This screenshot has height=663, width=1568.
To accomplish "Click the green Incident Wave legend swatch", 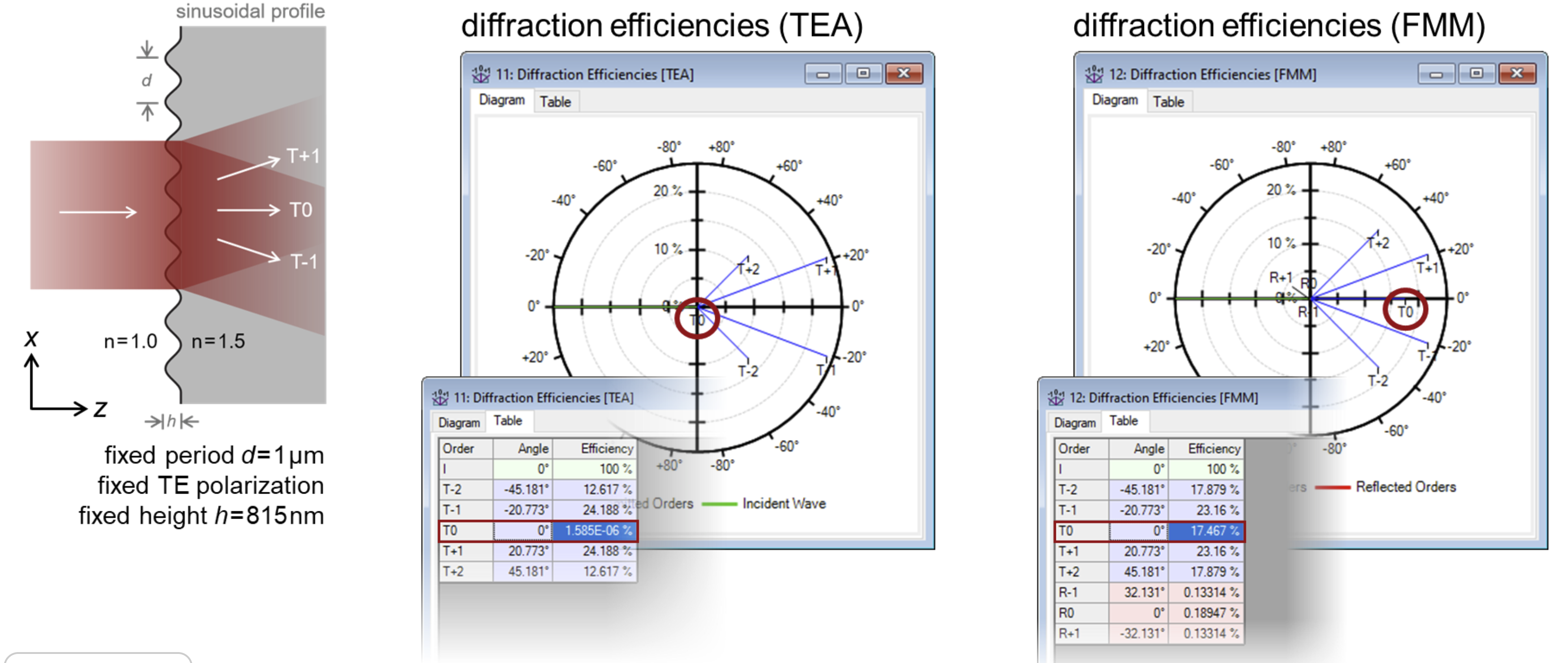I will pos(719,504).
